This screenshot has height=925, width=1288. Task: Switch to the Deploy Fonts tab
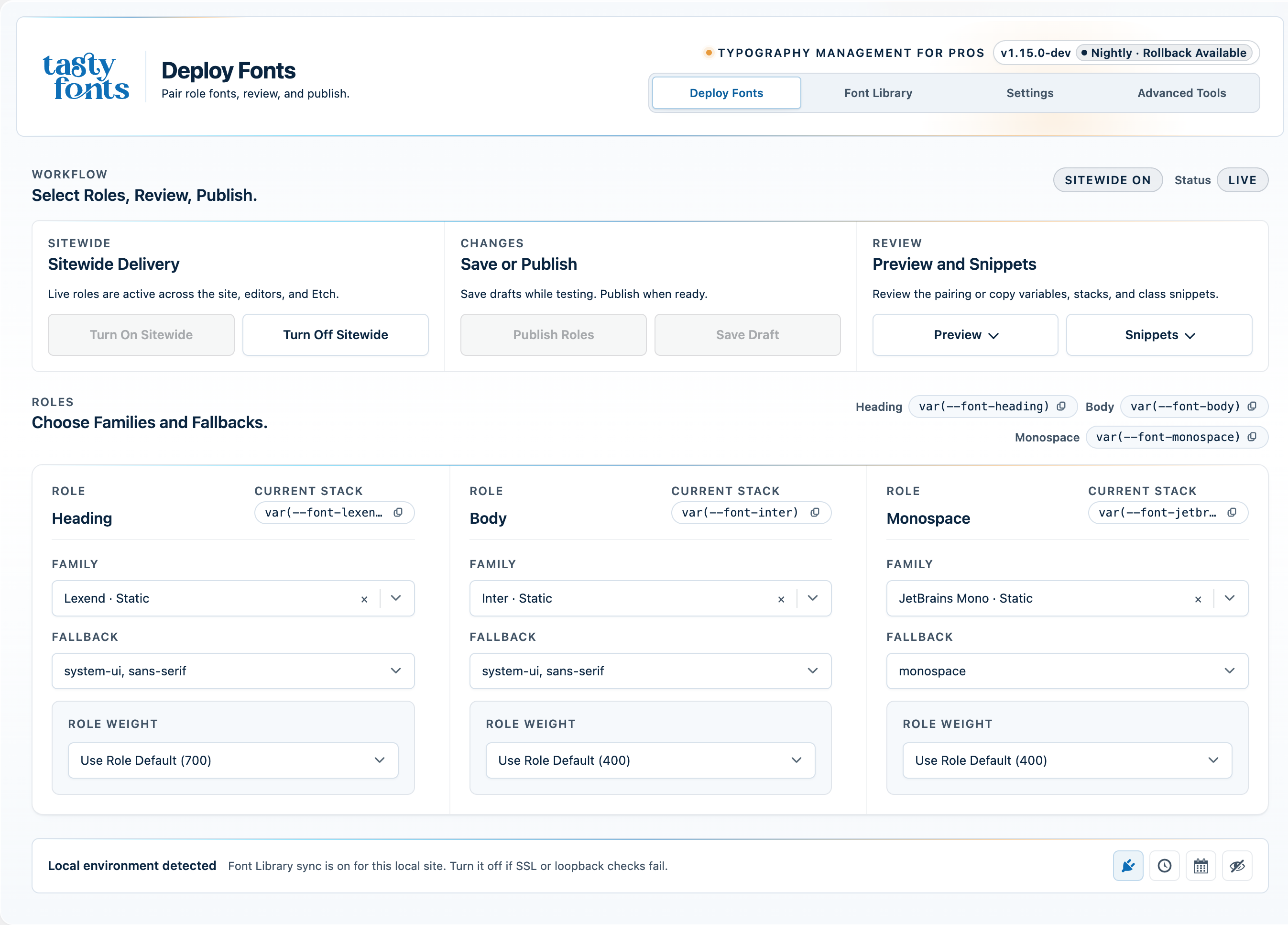(726, 93)
